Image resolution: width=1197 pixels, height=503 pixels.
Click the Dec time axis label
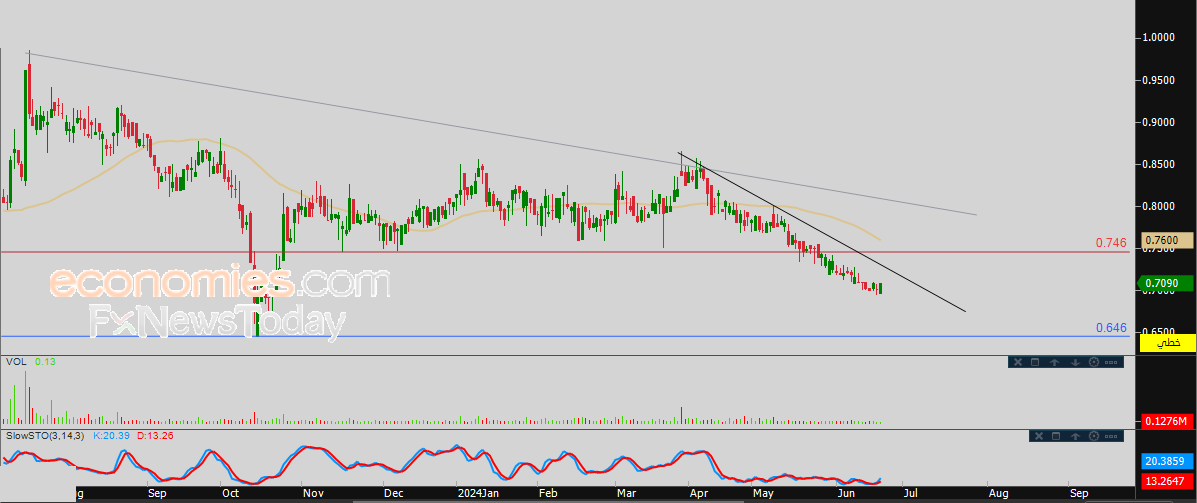(x=393, y=493)
